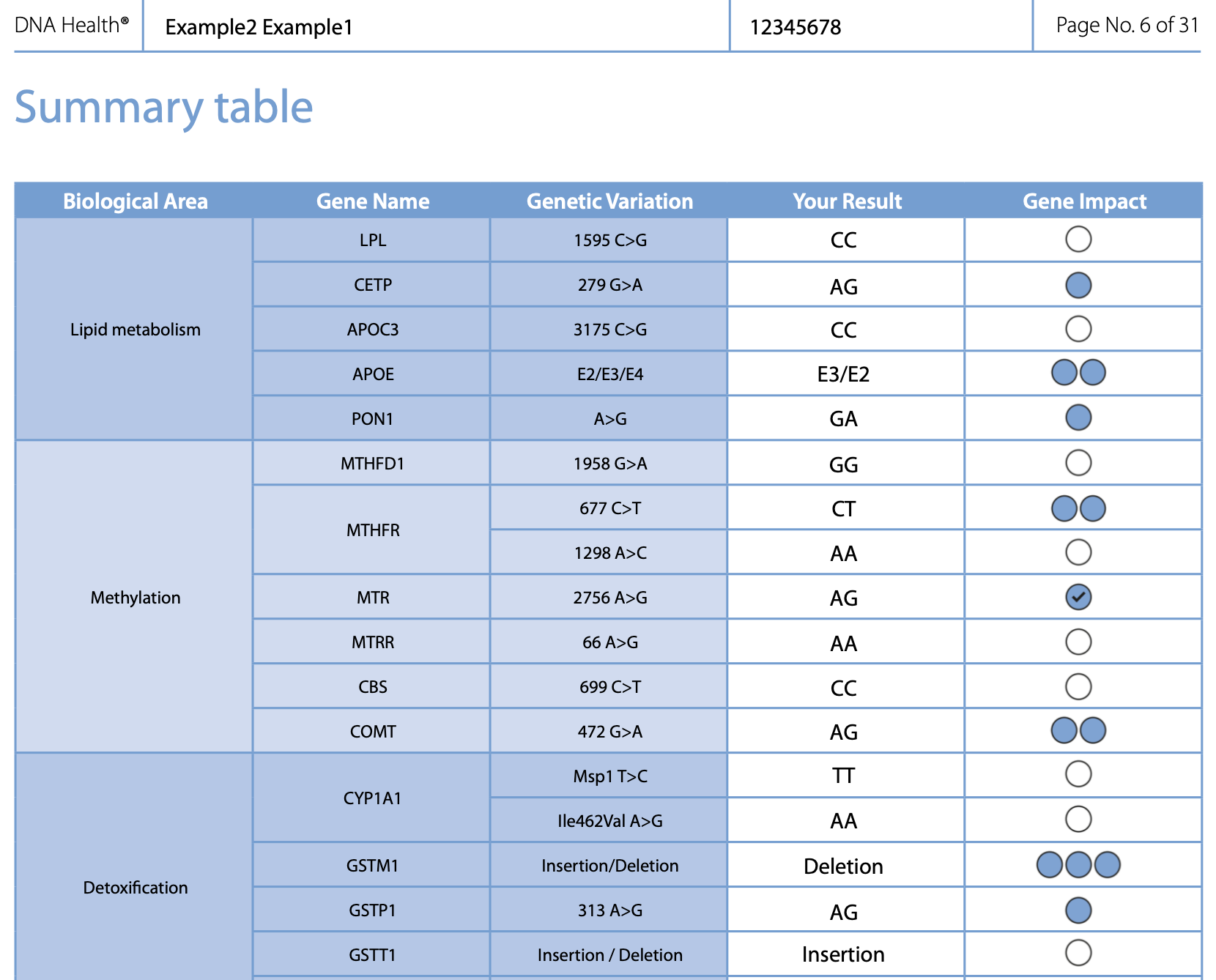This screenshot has width=1216, height=980.
Task: Click the E3/E2 result cell
Action: pos(846,374)
